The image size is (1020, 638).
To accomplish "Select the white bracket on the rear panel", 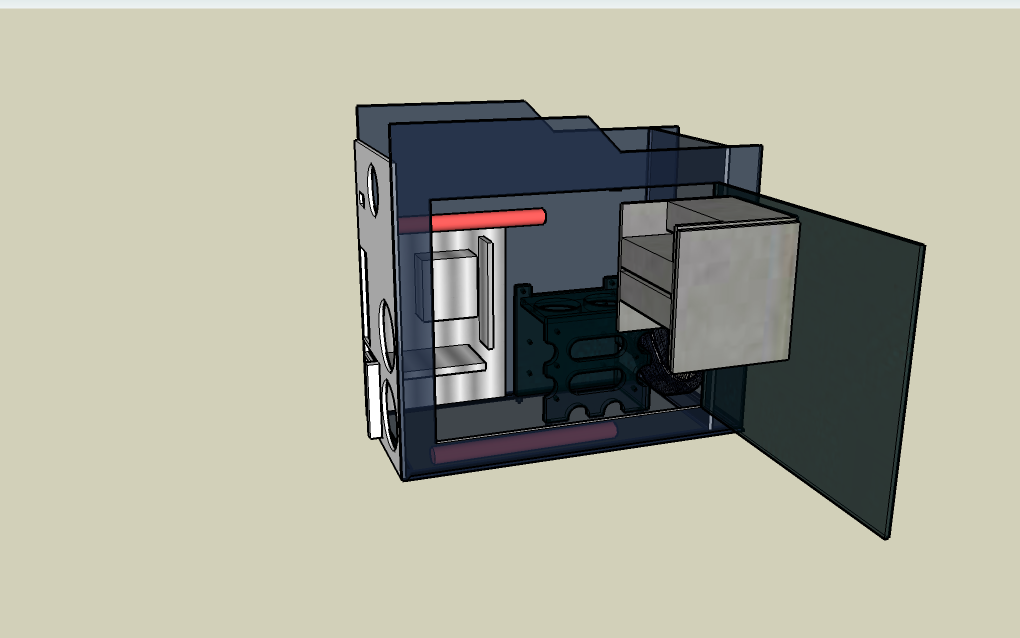I will (373, 398).
